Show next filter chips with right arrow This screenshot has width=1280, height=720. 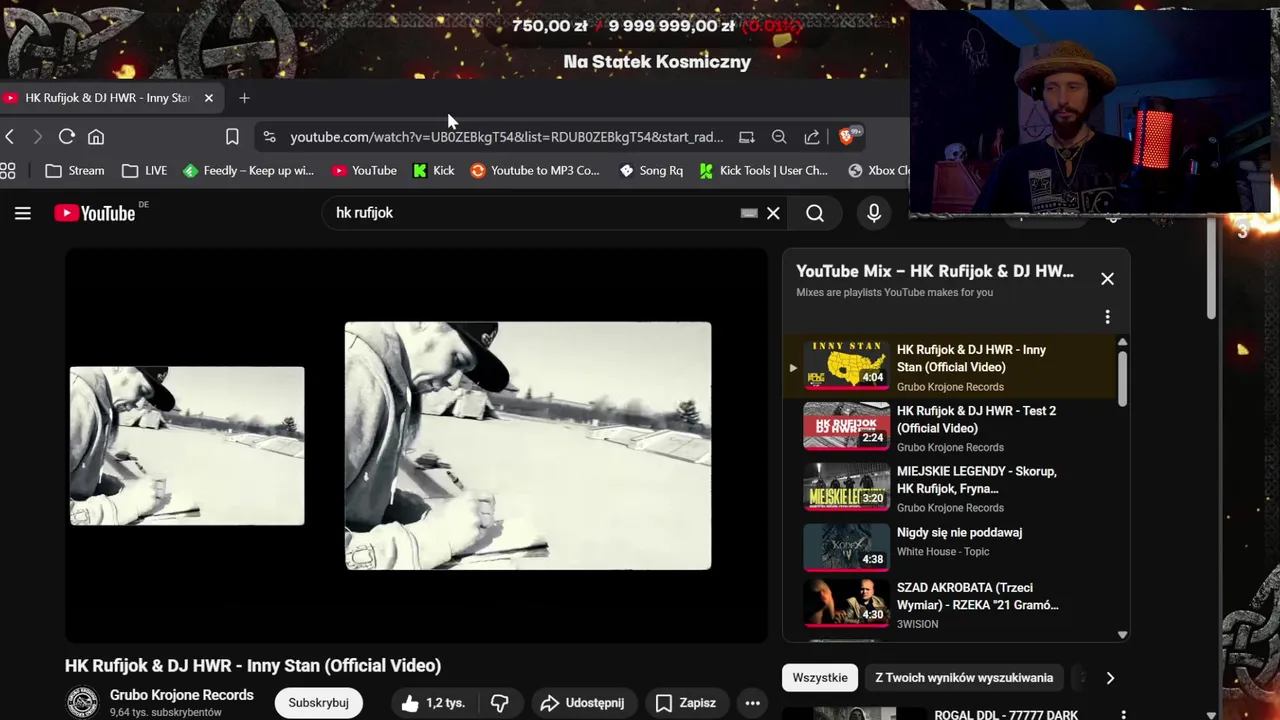click(1110, 678)
